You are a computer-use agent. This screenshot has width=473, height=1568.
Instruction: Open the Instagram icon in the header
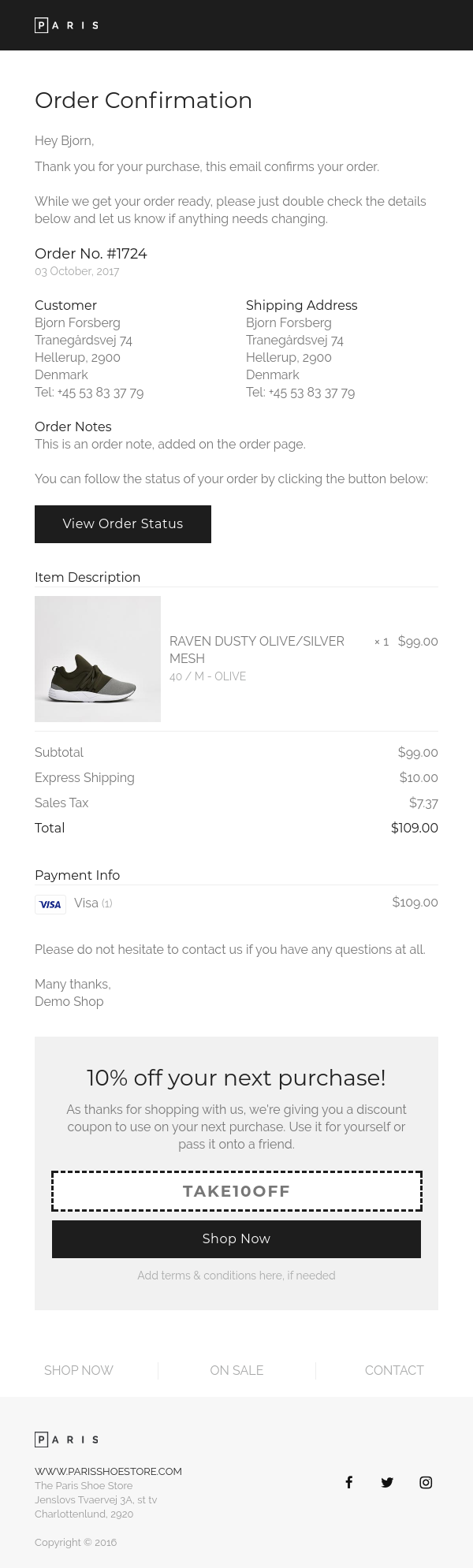426,25
